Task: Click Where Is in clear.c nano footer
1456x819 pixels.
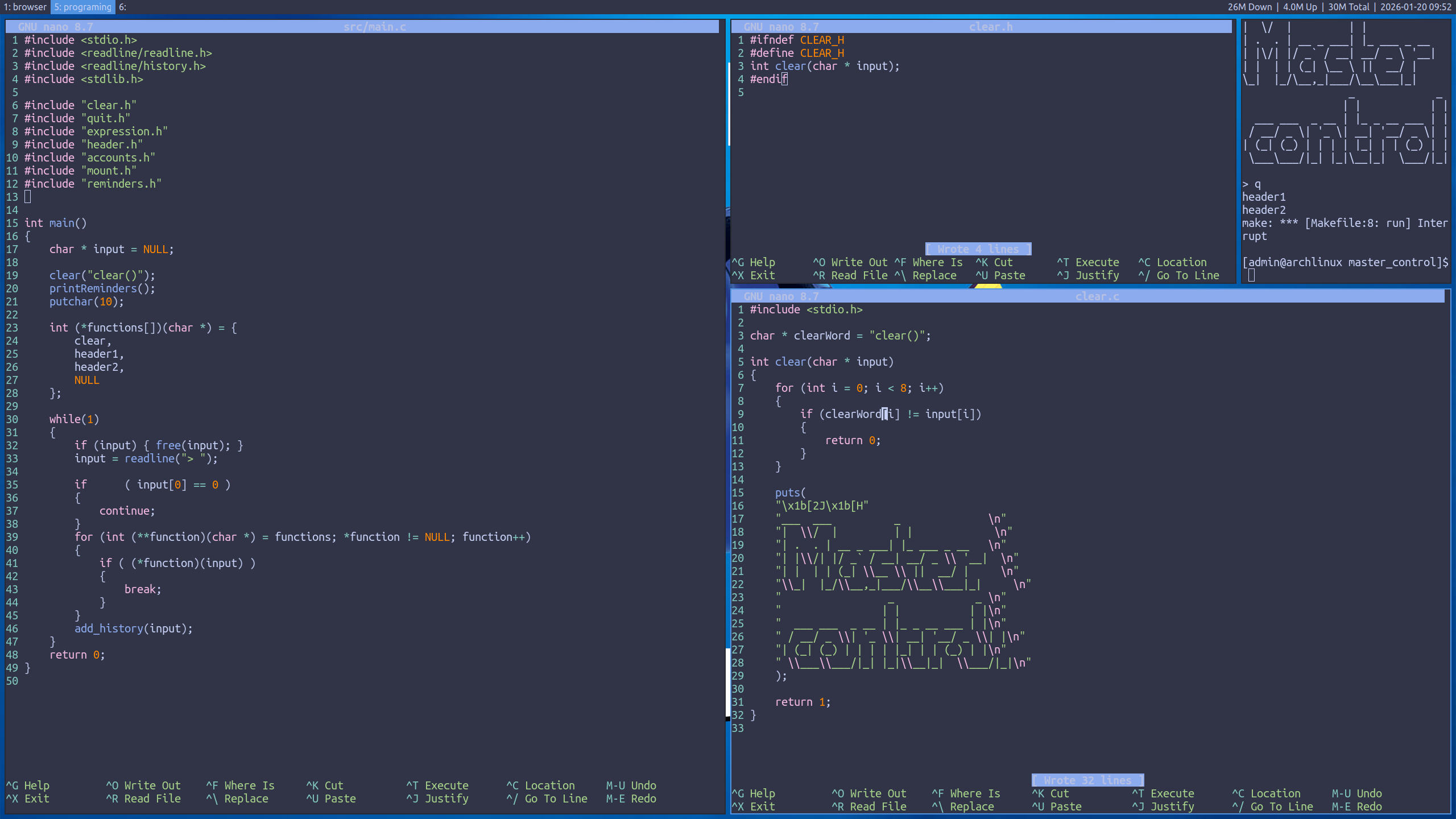Action: coord(966,793)
